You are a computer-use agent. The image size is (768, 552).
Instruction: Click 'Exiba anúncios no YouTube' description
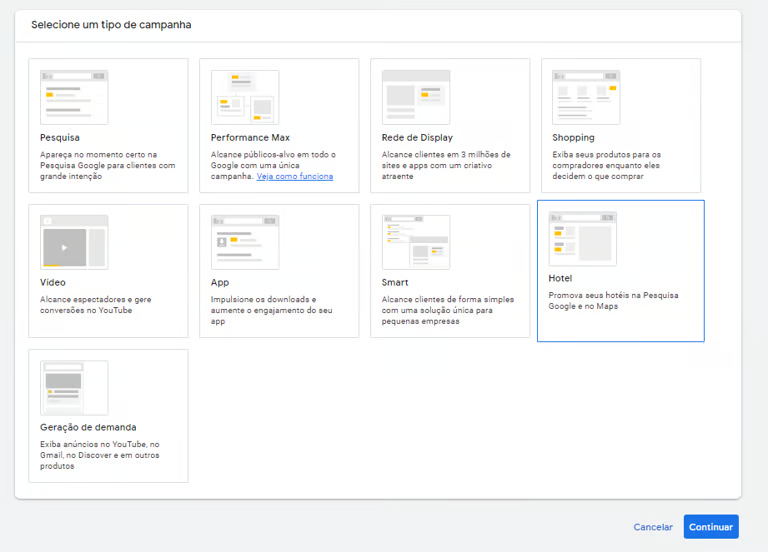100,455
